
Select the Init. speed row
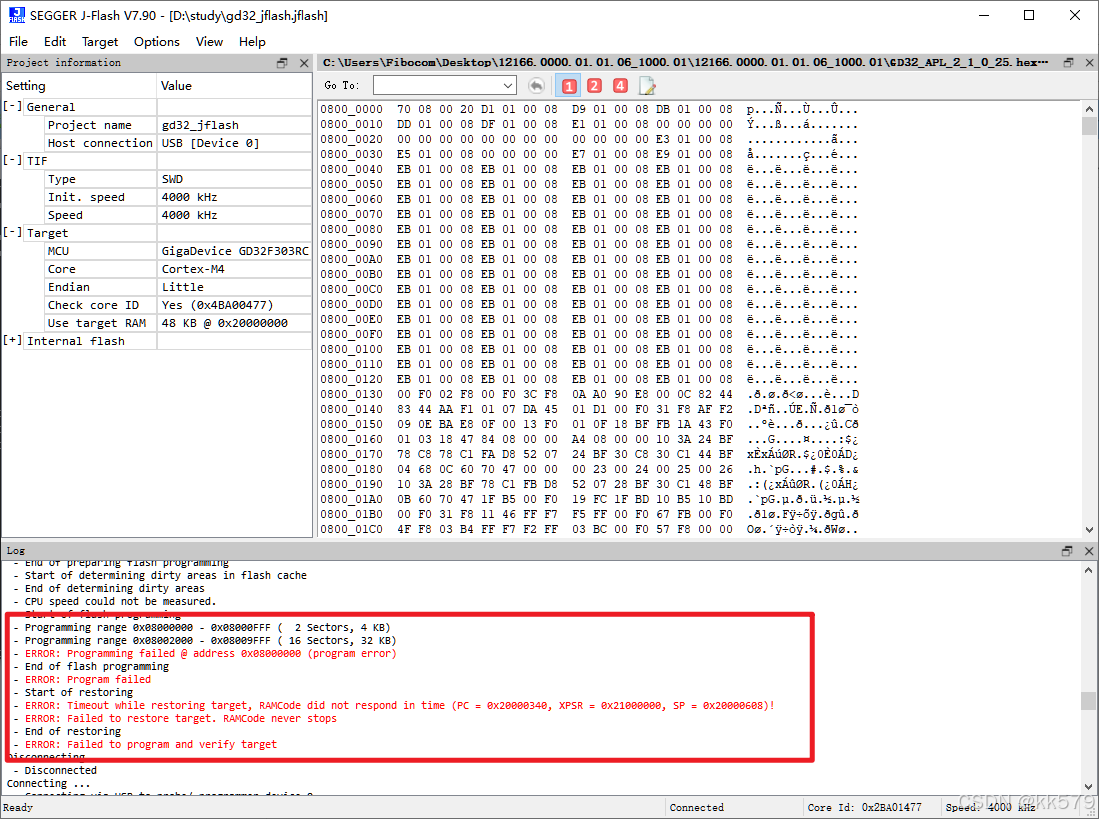coord(178,197)
